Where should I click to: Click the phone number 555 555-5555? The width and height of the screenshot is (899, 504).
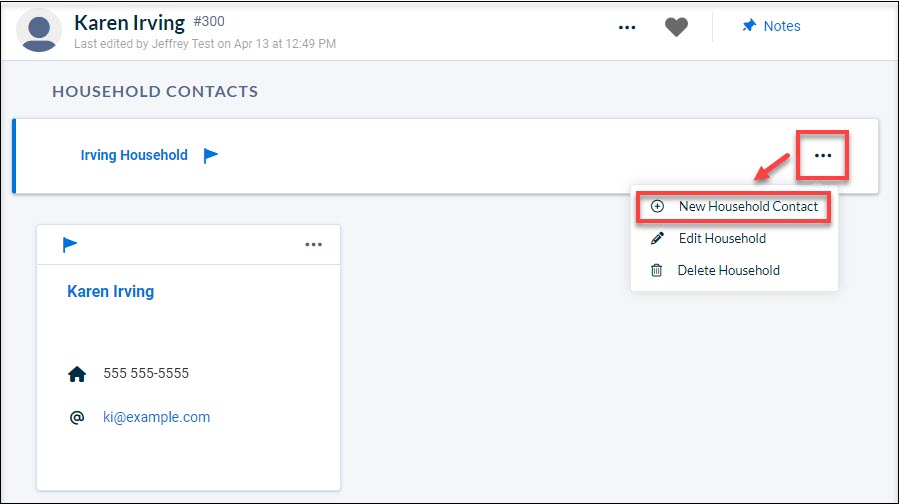tap(146, 373)
